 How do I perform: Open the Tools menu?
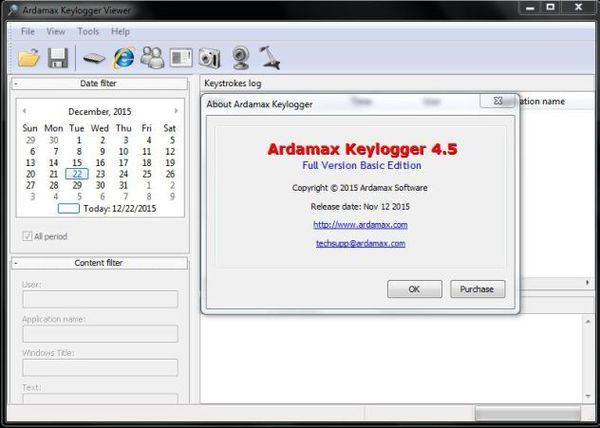[88, 31]
